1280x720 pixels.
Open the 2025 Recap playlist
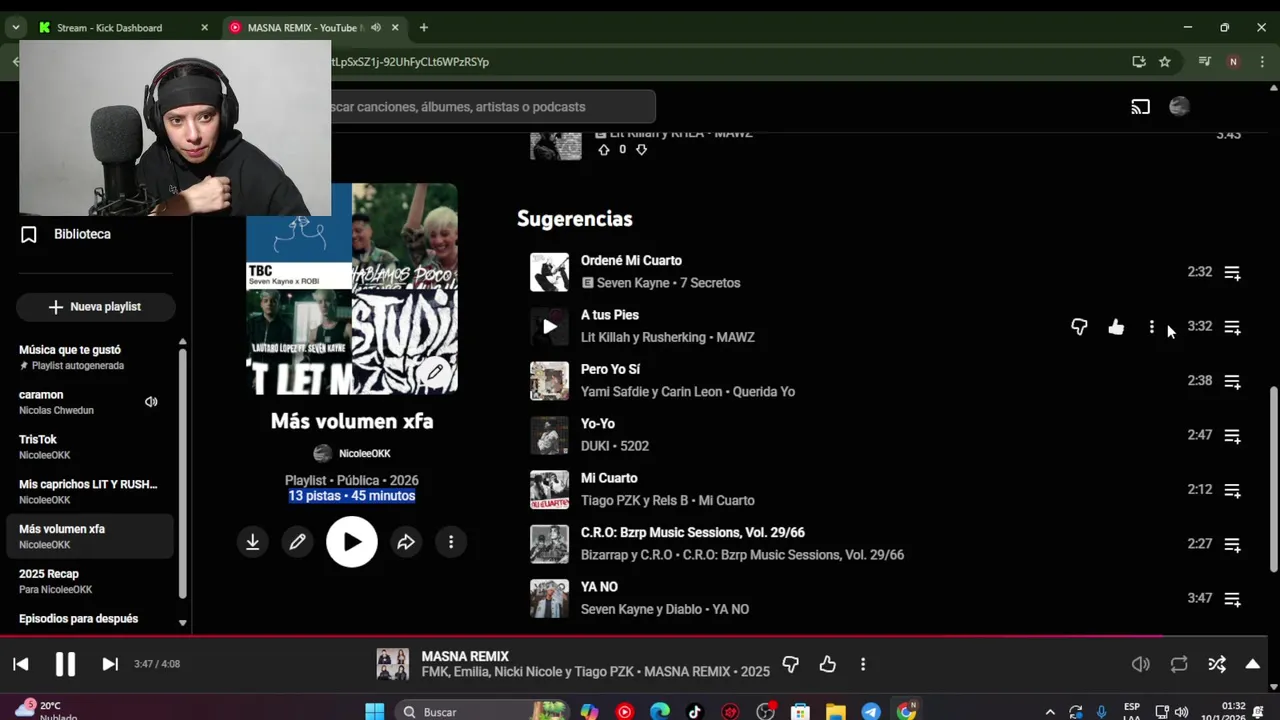pos(90,582)
